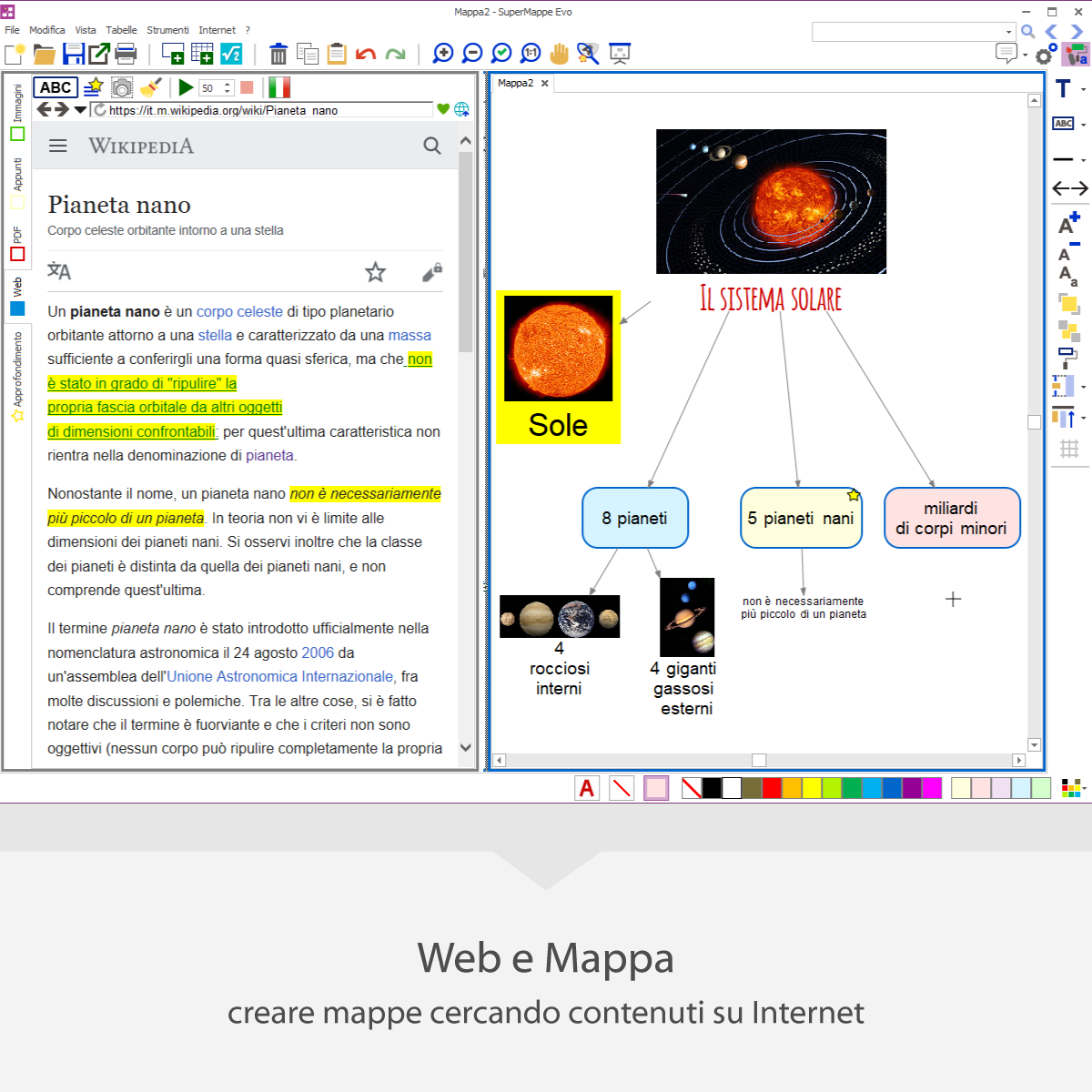Viewport: 1092px width, 1092px height.
Task: Increase the reading speed value 50 stepper
Action: pyautogui.click(x=227, y=84)
